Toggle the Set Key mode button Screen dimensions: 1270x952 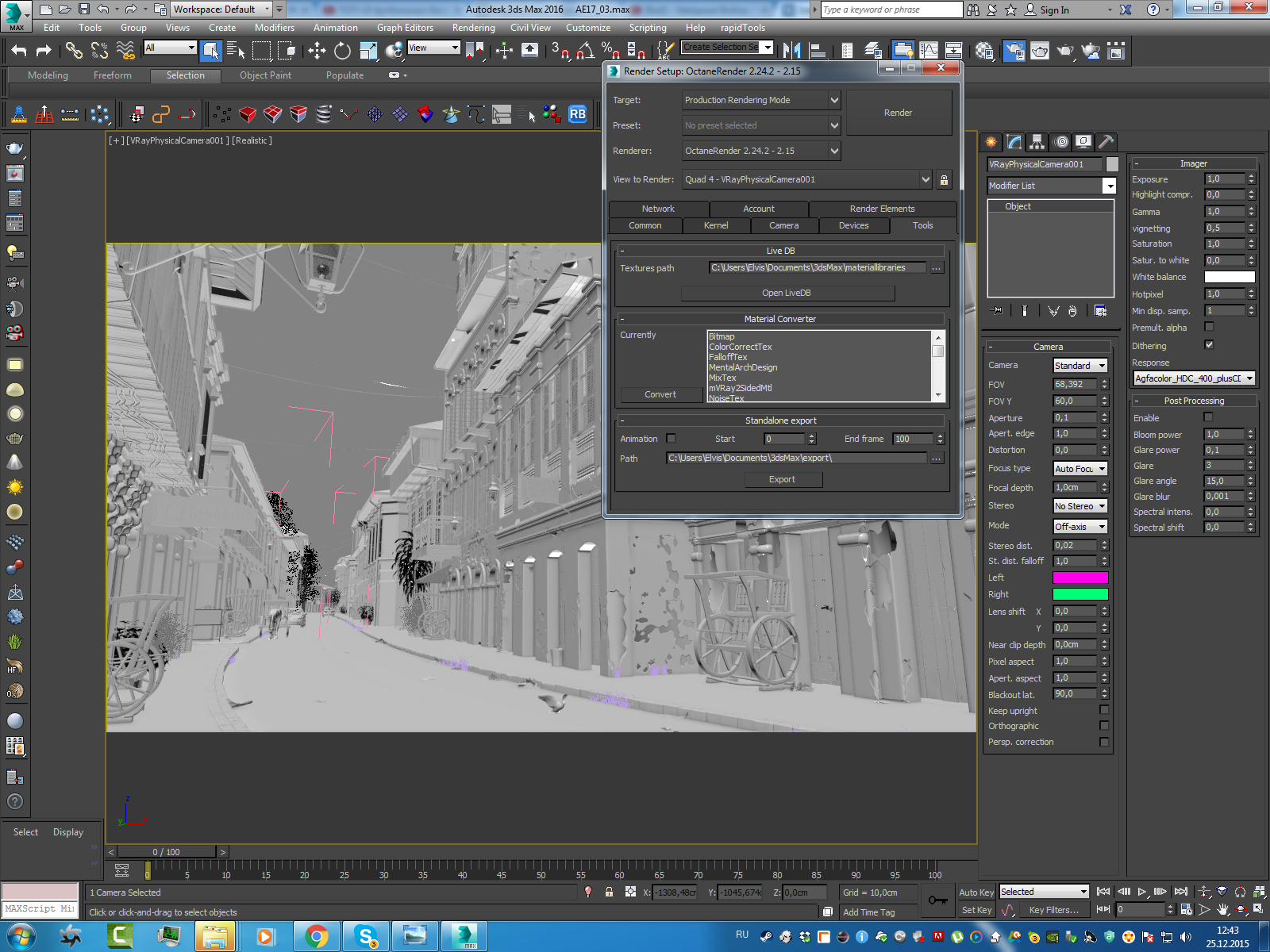pyautogui.click(x=976, y=910)
